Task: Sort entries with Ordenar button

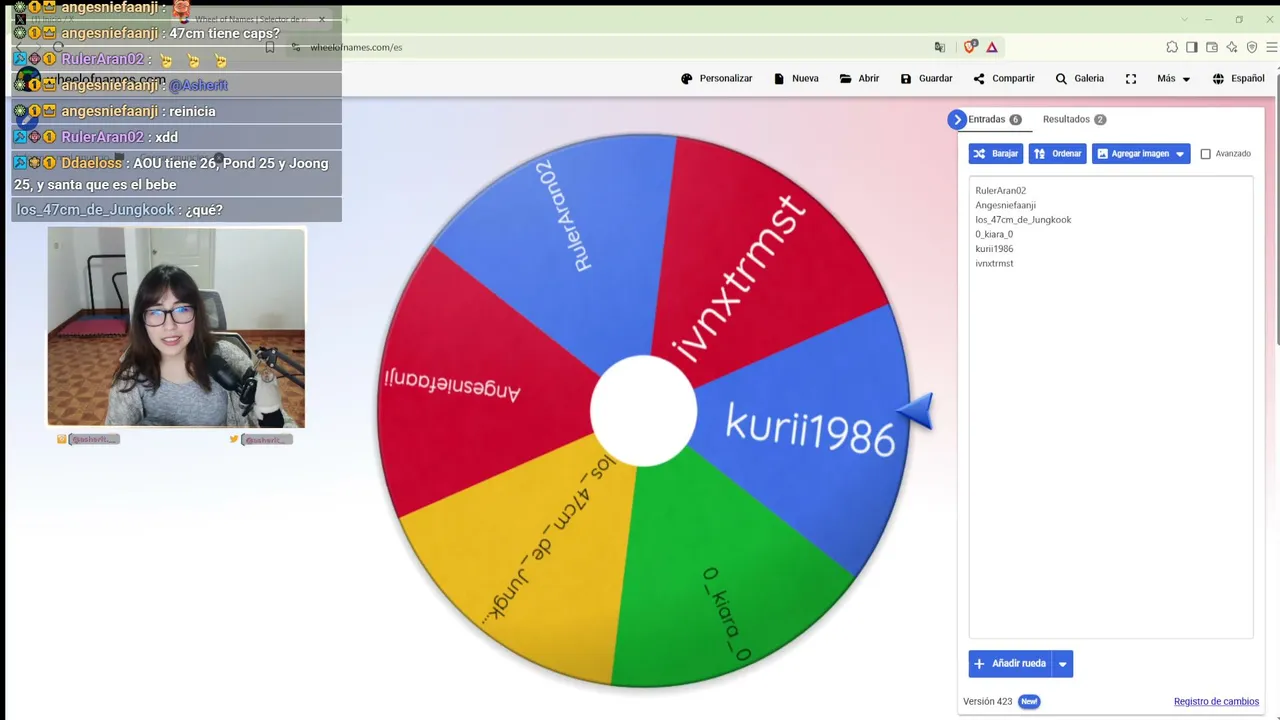Action: (x=1058, y=154)
